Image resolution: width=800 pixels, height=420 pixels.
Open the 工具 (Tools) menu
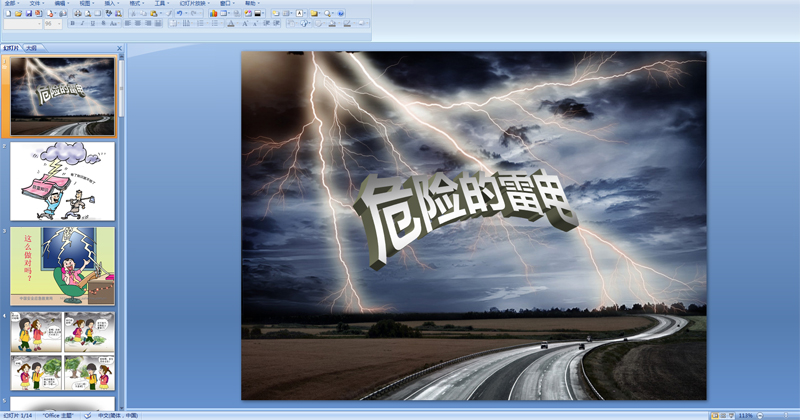[x=161, y=3]
